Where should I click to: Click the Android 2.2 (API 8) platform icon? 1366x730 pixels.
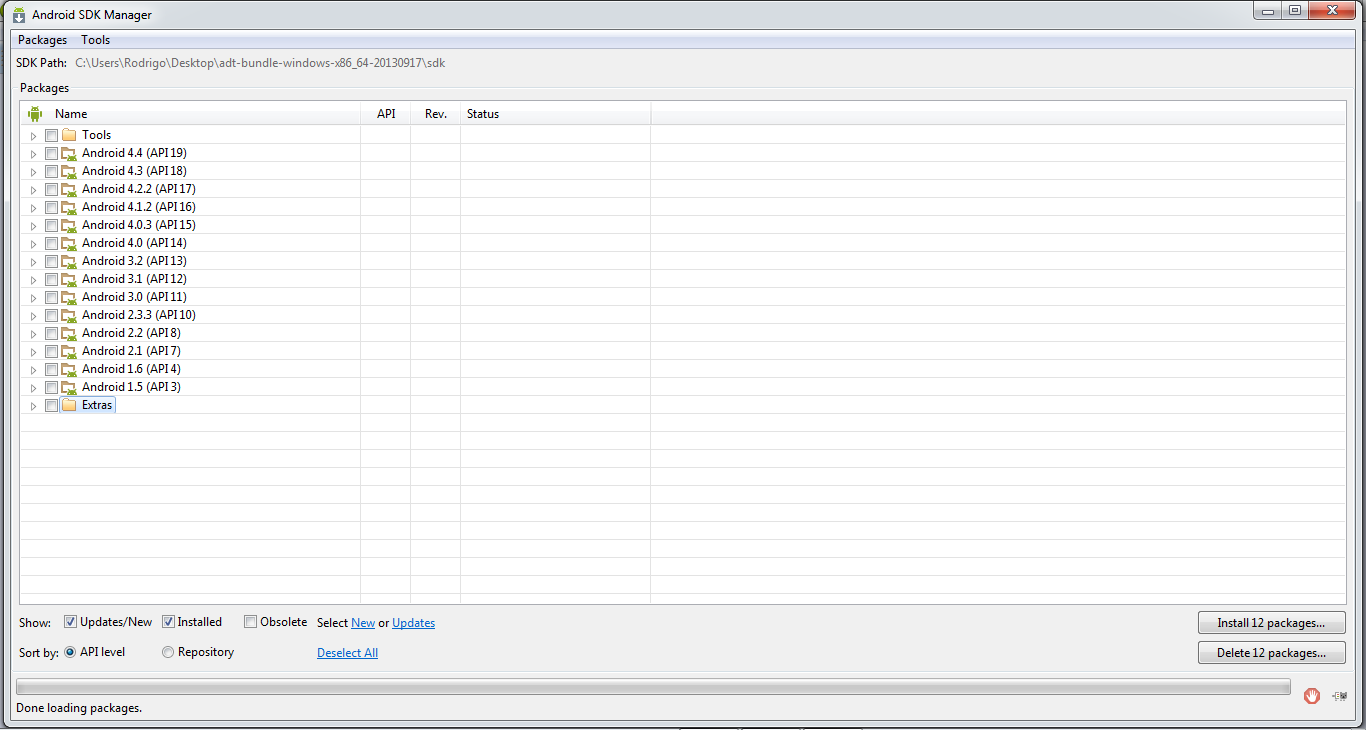click(69, 333)
